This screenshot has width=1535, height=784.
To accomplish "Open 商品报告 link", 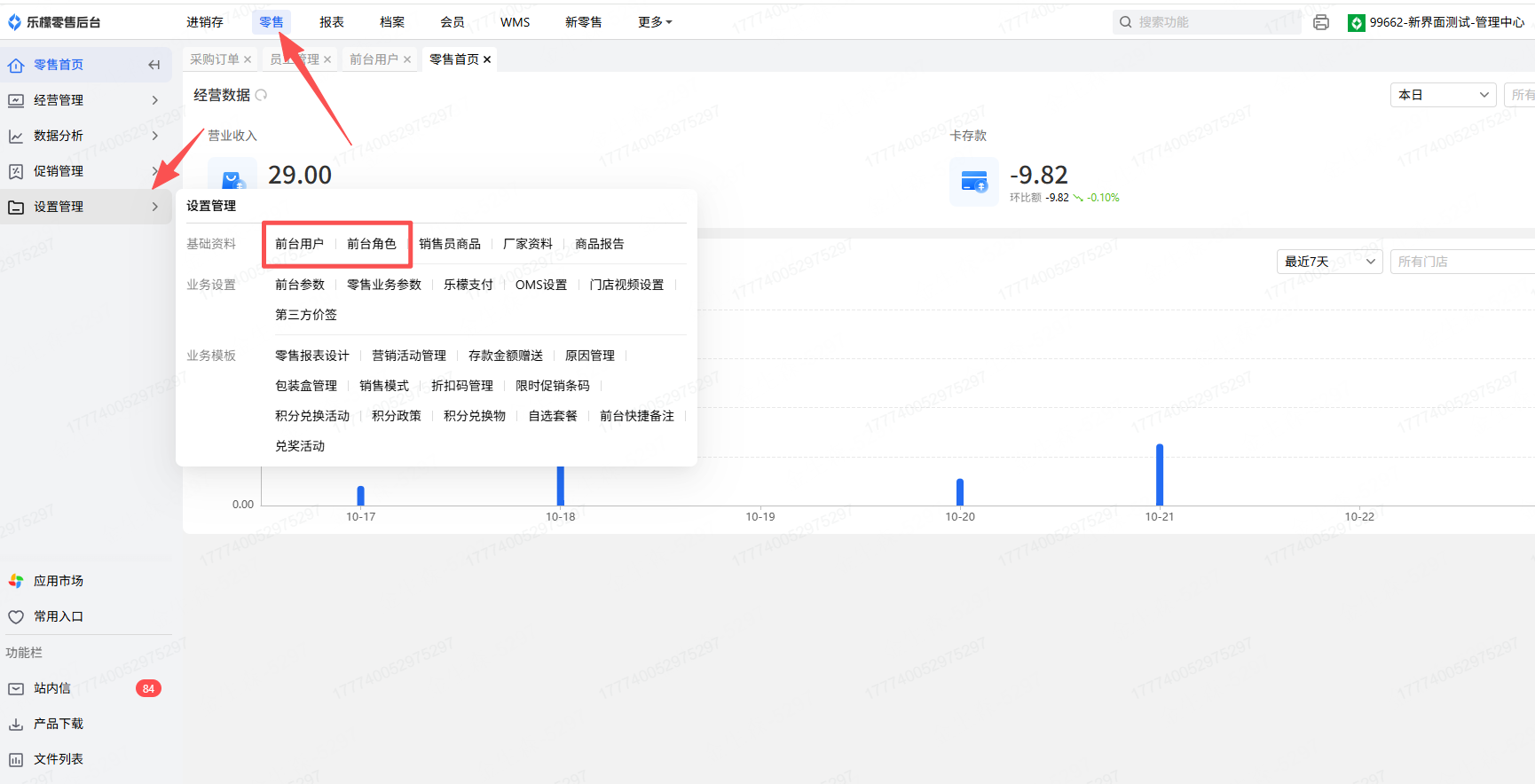I will pos(600,244).
